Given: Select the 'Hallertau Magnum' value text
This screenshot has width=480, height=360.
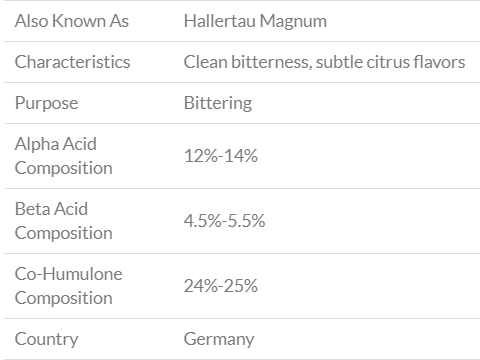Looking at the screenshot, I should click(x=255, y=21).
